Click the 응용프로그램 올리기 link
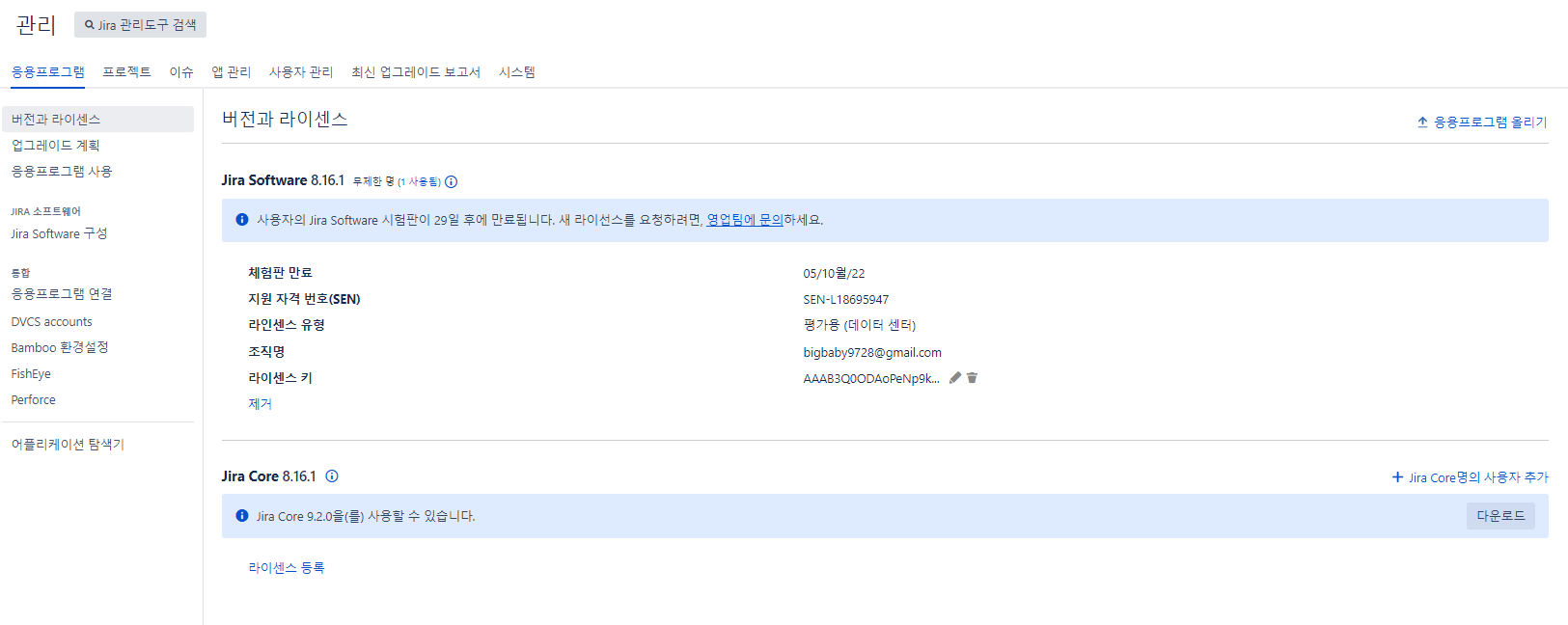The height and width of the screenshot is (625, 1568). click(1490, 122)
